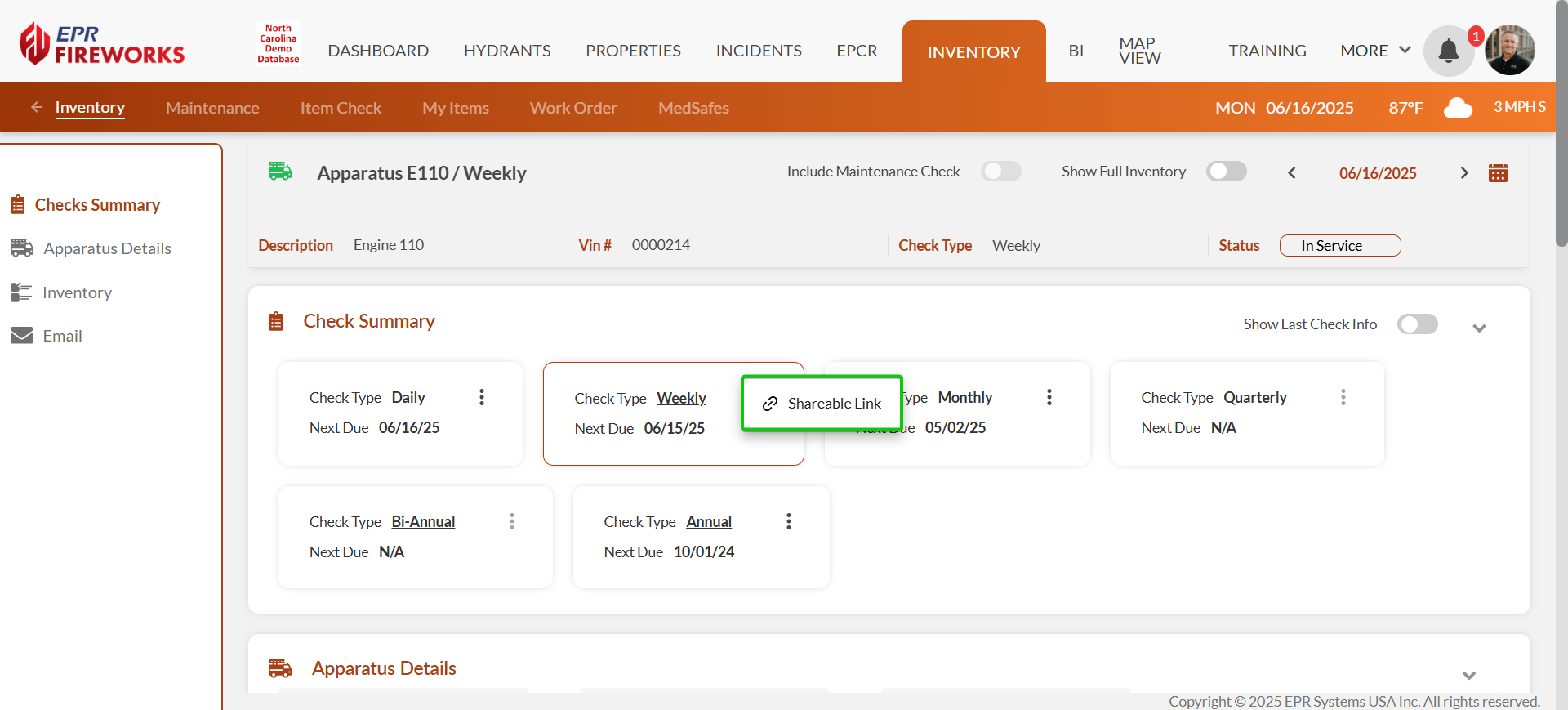Open Daily check three-dot menu
The image size is (1568, 710).
pos(482,397)
